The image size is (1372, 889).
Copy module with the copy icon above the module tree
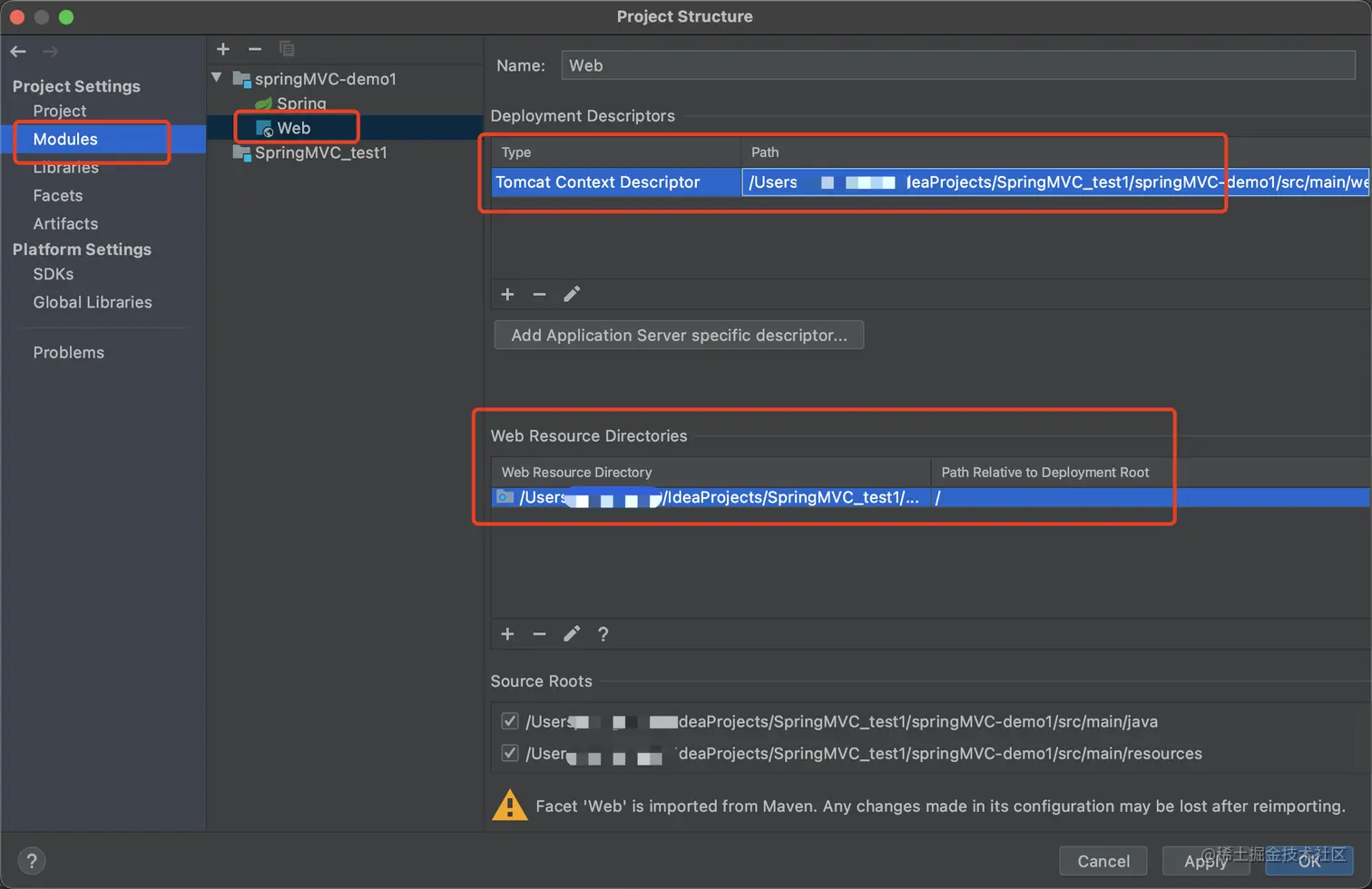click(287, 49)
